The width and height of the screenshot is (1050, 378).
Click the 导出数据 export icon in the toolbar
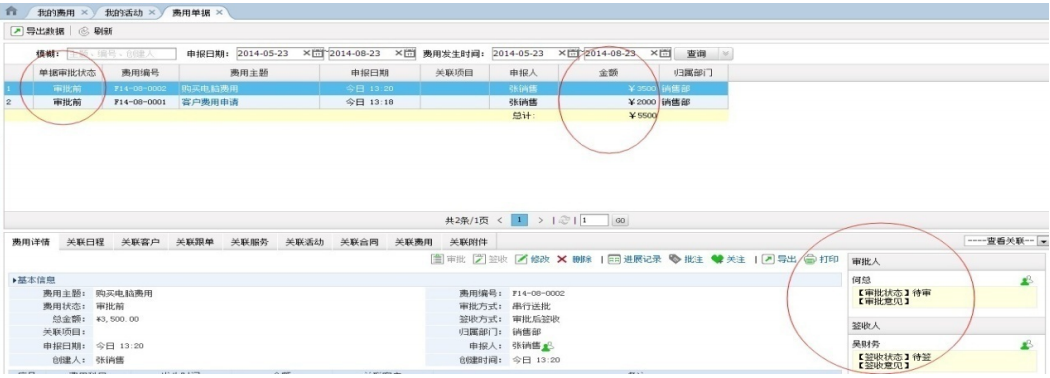click(x=17, y=31)
